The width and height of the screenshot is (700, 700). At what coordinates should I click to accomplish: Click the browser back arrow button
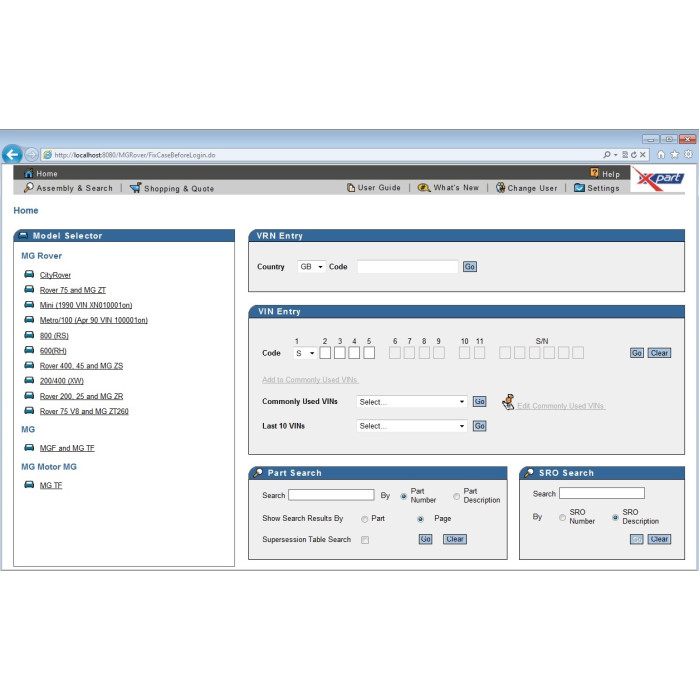point(12,154)
